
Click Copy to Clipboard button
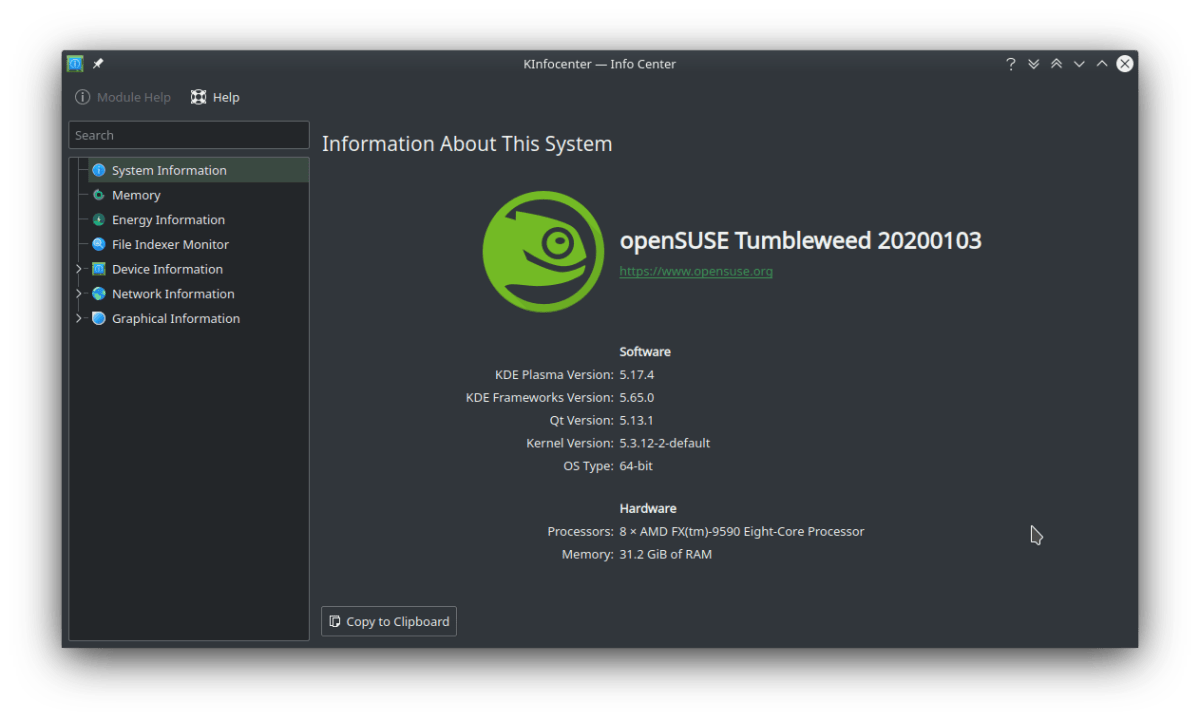coord(389,621)
